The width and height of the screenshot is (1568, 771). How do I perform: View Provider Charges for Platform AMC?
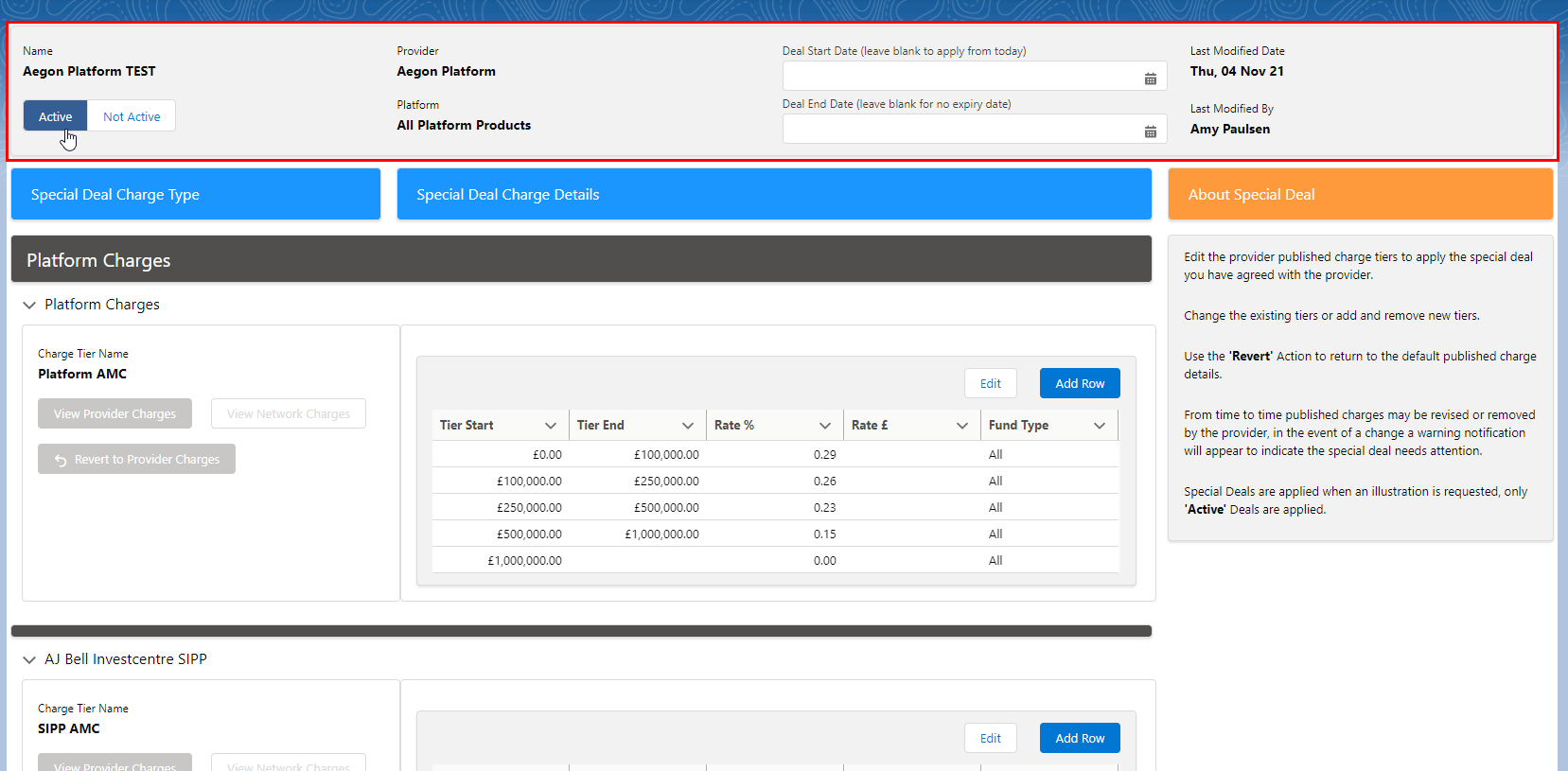tap(115, 413)
